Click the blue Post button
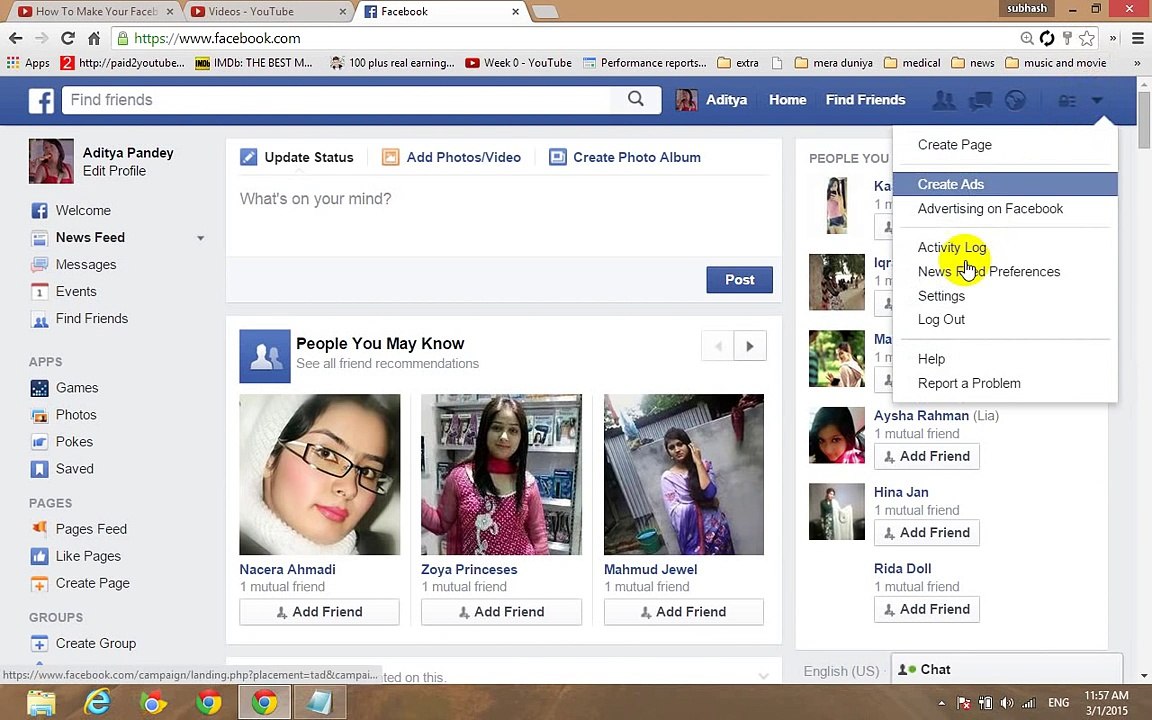Viewport: 1152px width, 720px height. click(x=739, y=280)
